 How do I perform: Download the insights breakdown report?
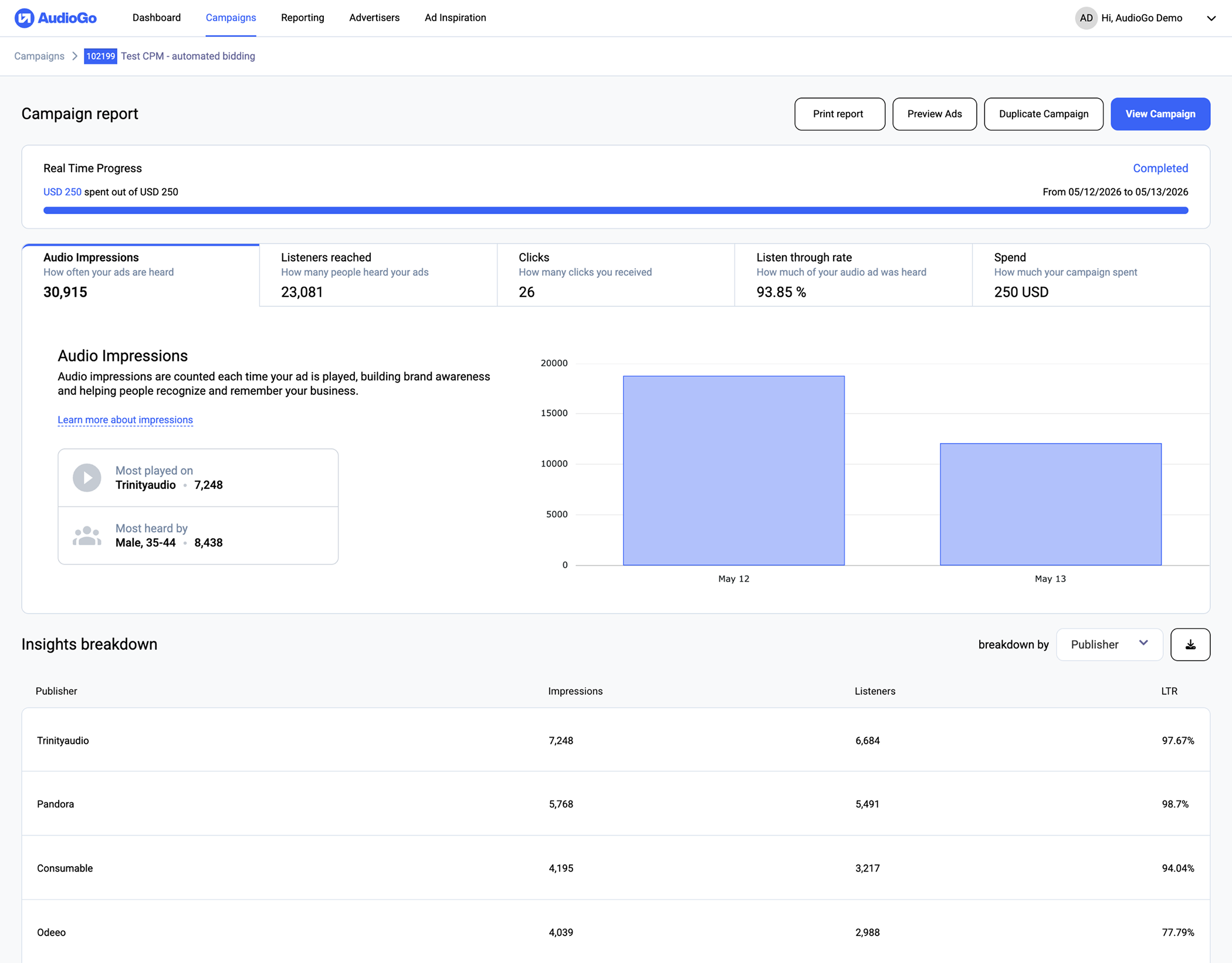click(1190, 644)
